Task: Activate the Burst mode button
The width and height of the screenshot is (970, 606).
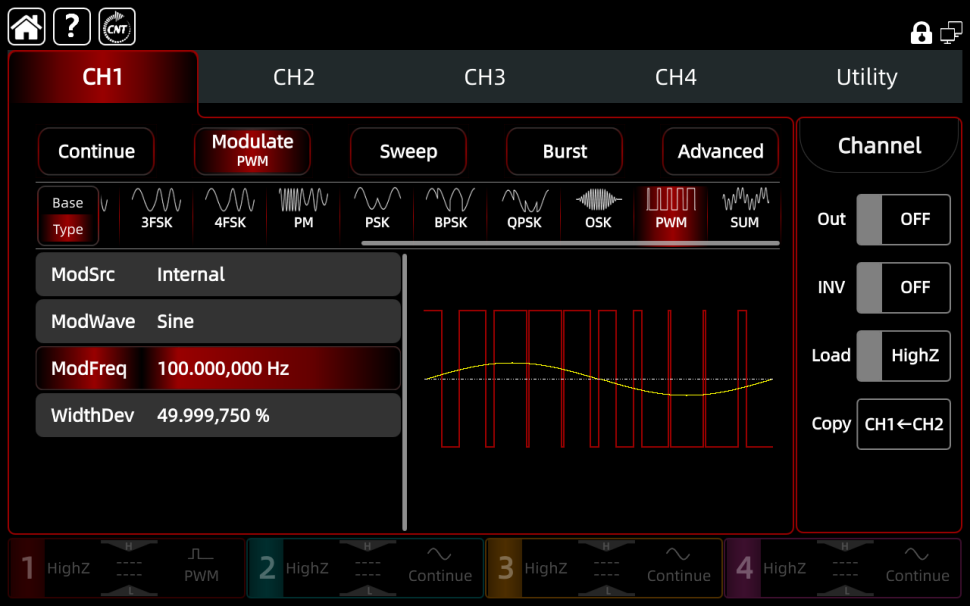Action: tap(564, 151)
